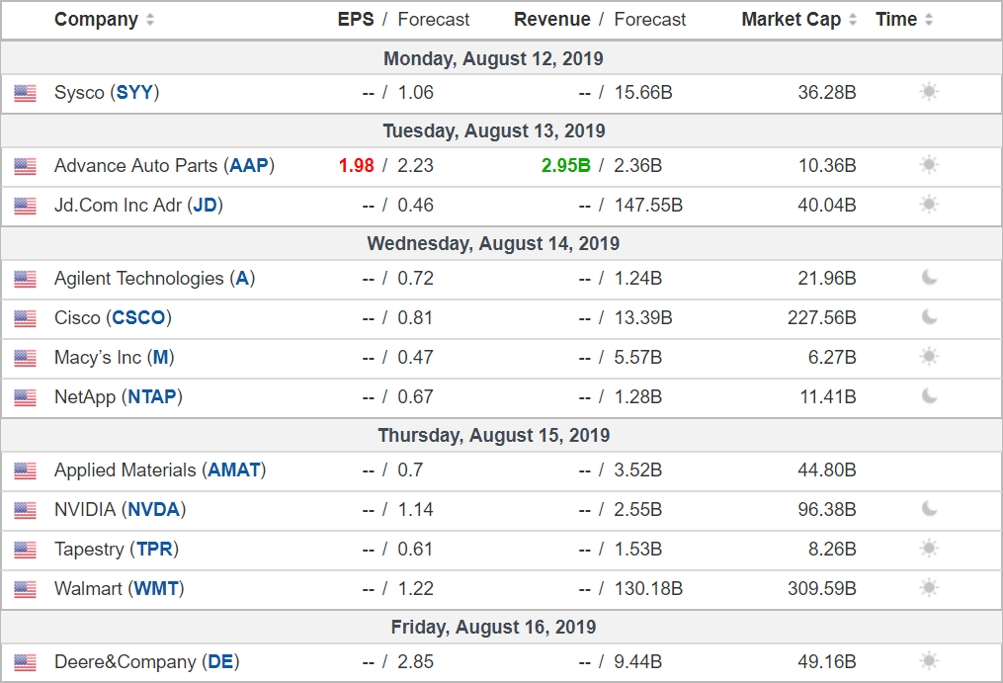The width and height of the screenshot is (1003, 683).
Task: Click the flag icon beside Agilent Technologies
Action: (x=25, y=279)
